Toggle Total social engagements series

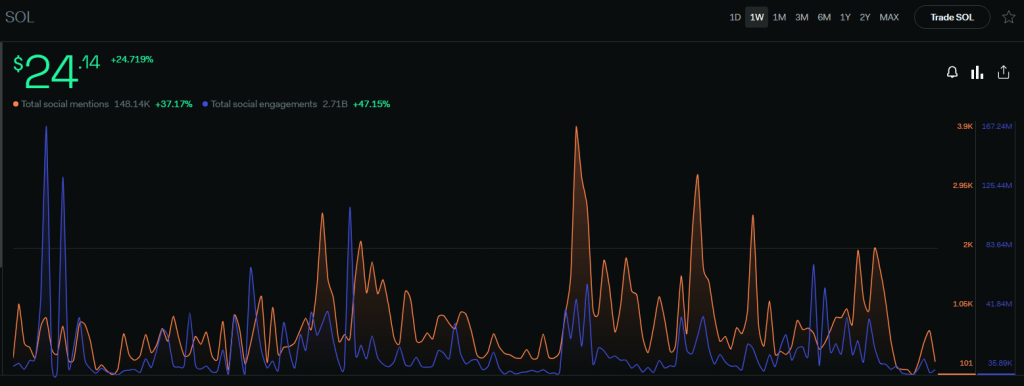click(260, 104)
